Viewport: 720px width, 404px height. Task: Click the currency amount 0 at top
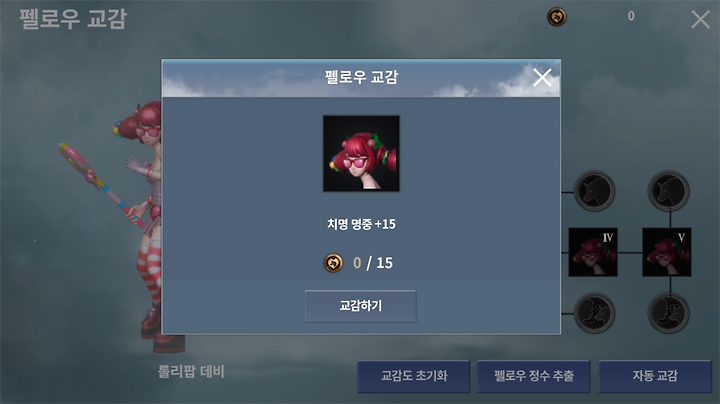(x=631, y=16)
